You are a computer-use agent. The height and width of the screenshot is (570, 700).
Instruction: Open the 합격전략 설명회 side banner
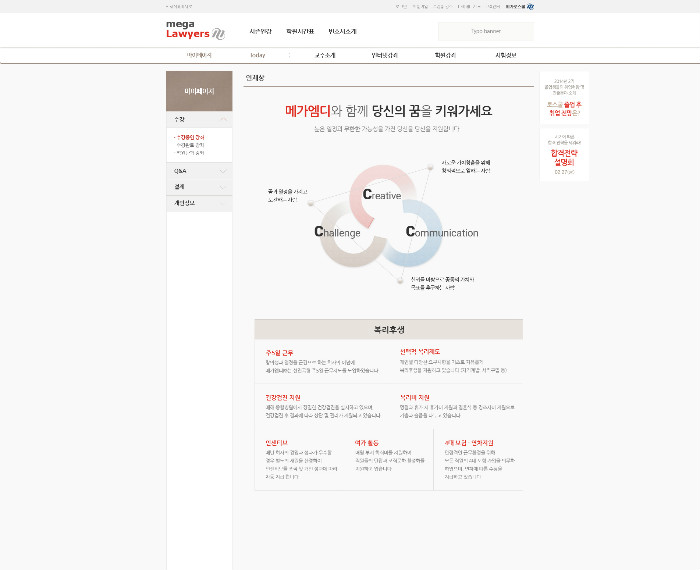[564, 155]
